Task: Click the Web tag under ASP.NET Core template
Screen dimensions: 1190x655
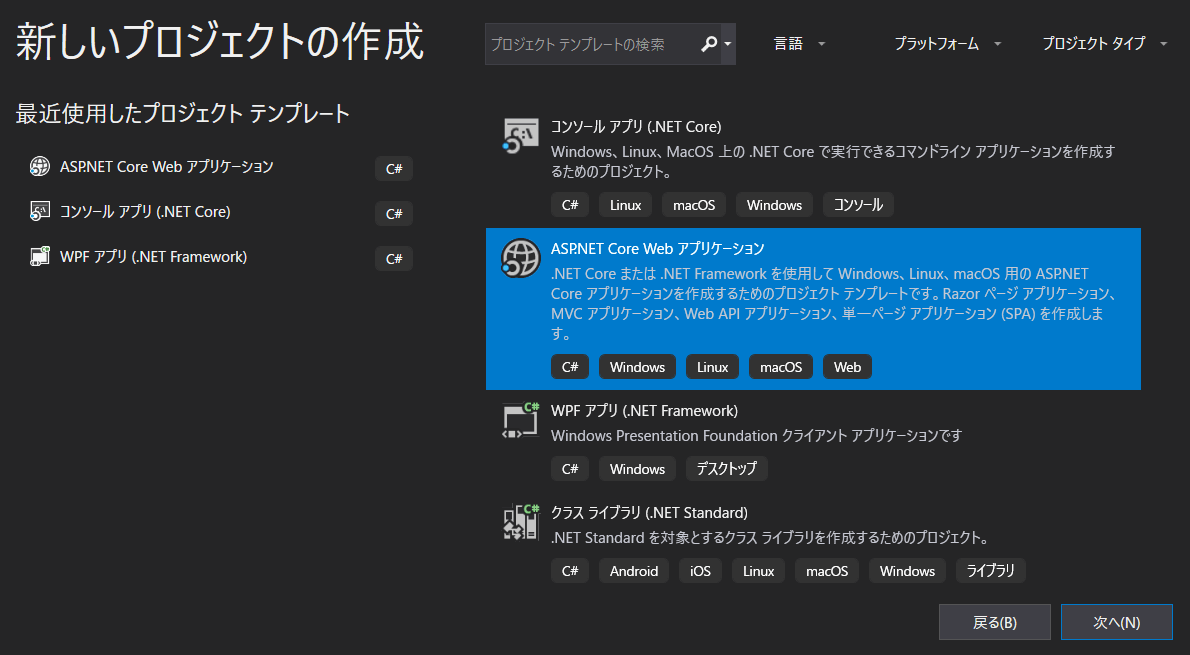Action: coord(847,367)
